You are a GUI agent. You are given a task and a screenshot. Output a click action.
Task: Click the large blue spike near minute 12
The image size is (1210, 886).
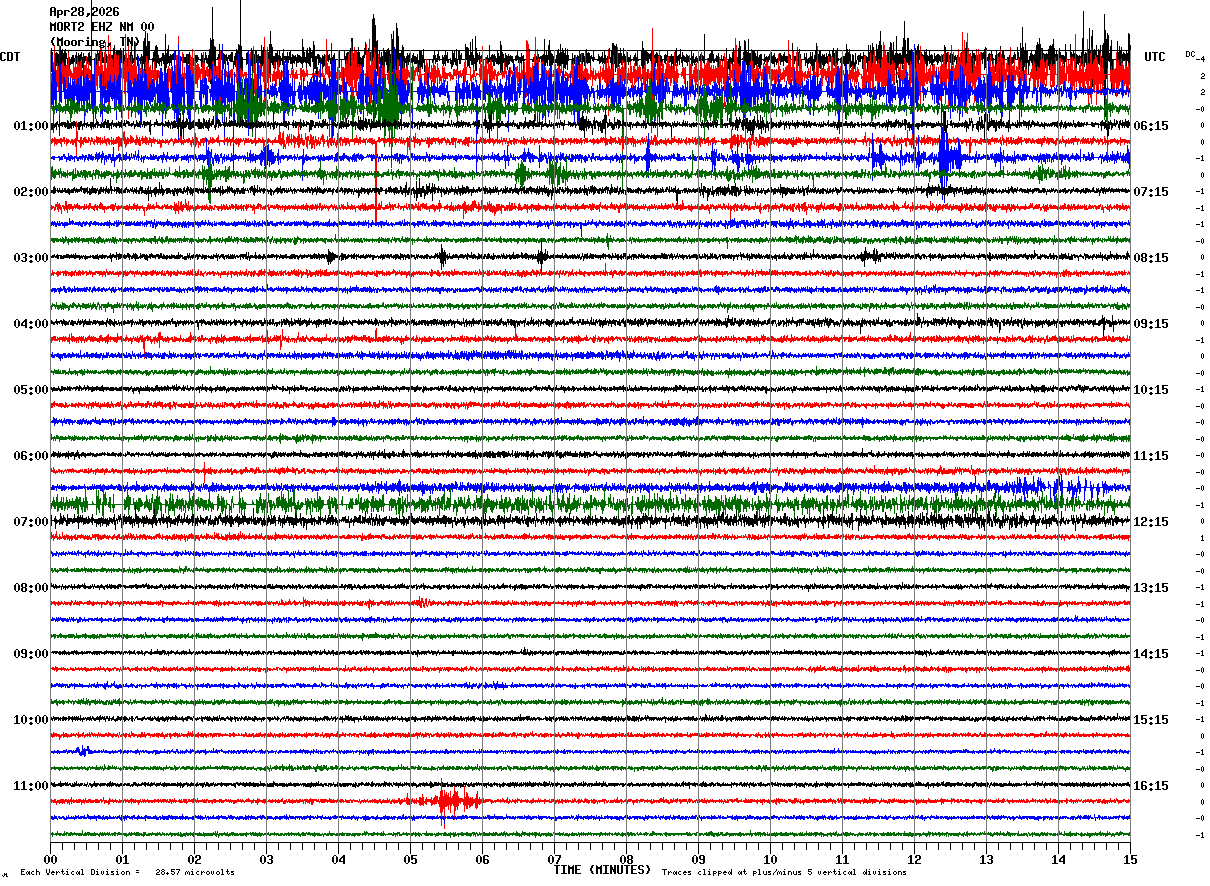(x=946, y=155)
